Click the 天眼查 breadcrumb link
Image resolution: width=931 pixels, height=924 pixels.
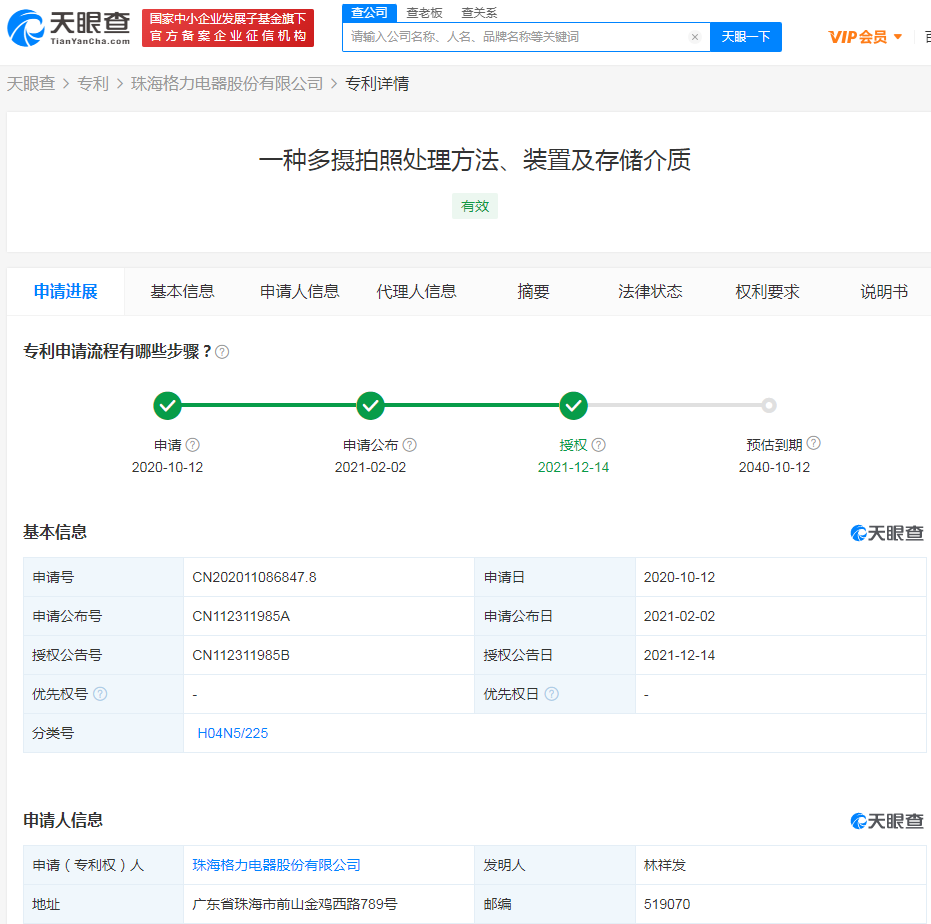click(31, 84)
